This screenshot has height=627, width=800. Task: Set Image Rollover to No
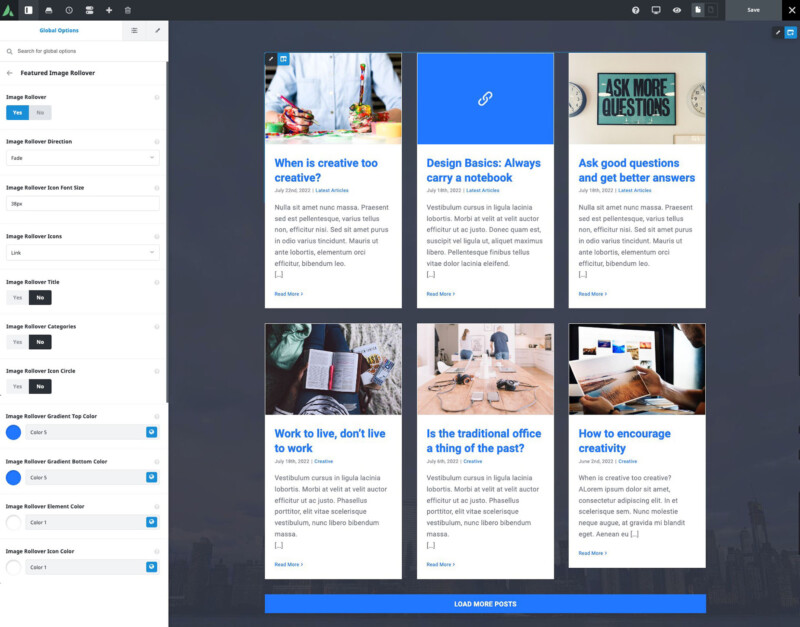(x=40, y=112)
